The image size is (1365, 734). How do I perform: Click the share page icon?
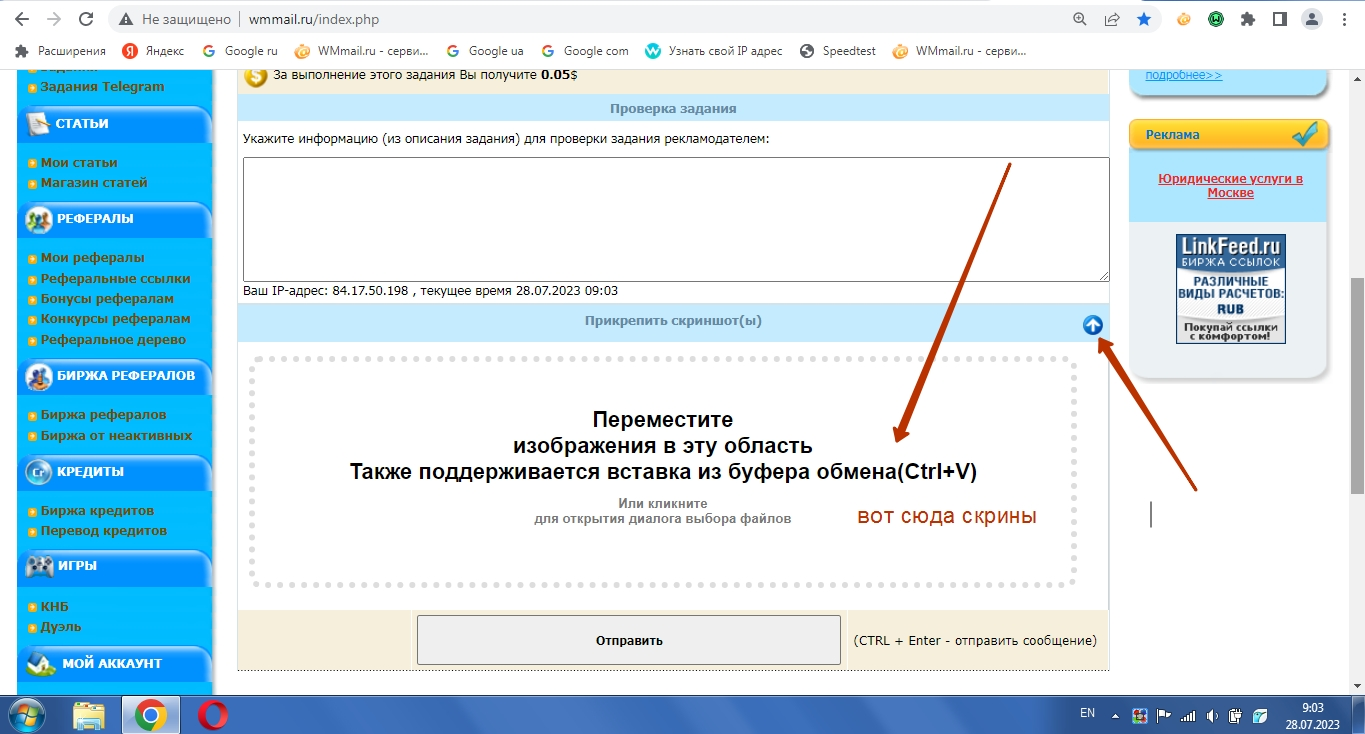pos(1112,19)
